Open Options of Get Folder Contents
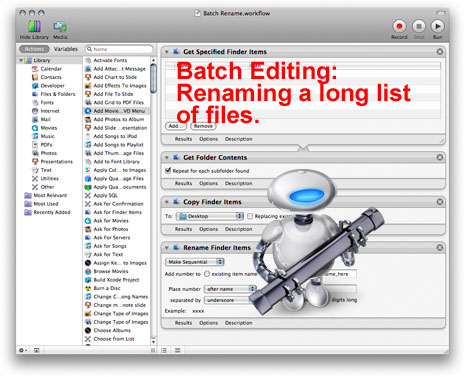 click(x=208, y=183)
